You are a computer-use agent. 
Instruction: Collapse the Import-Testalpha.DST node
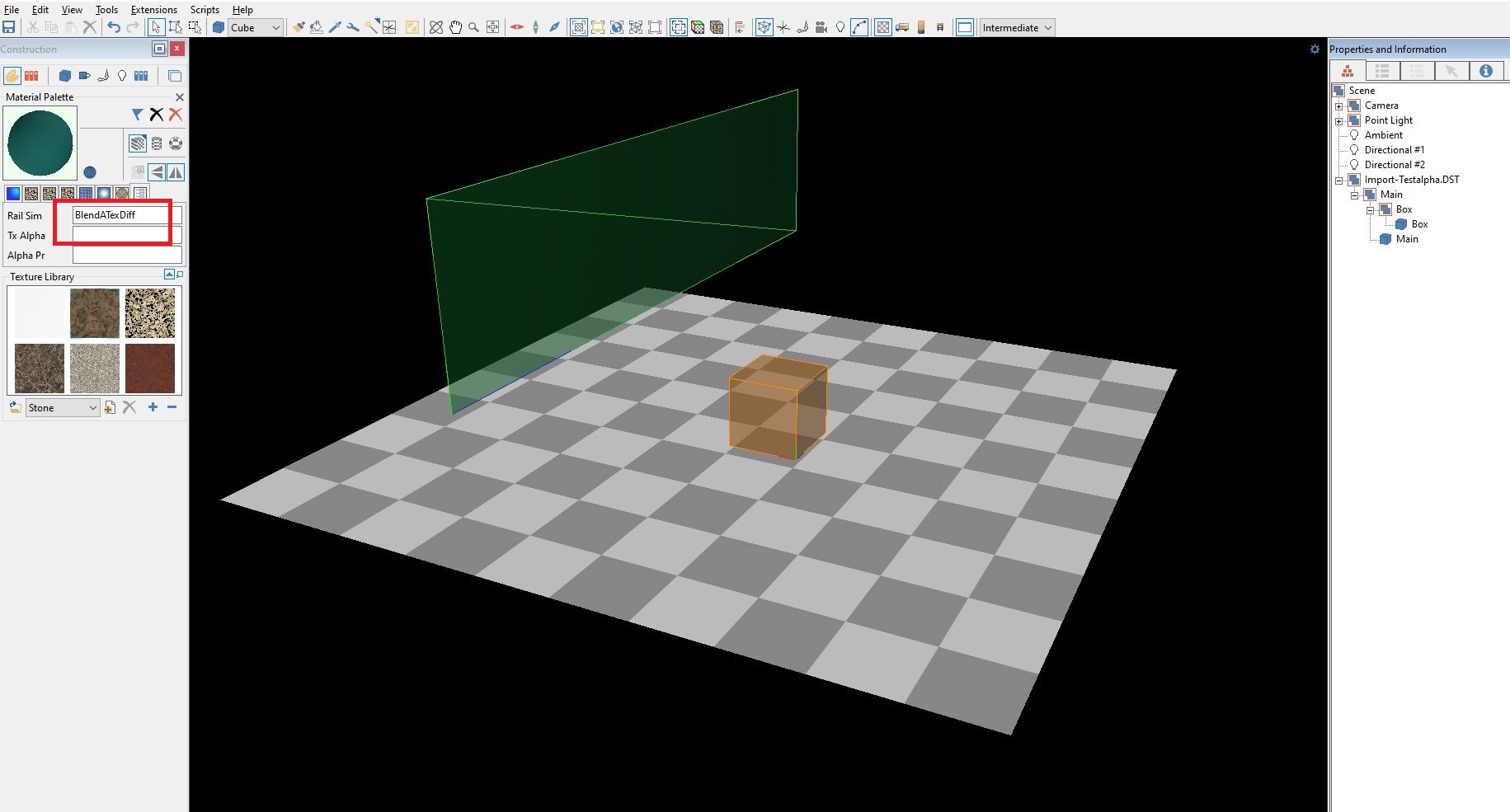point(1339,181)
